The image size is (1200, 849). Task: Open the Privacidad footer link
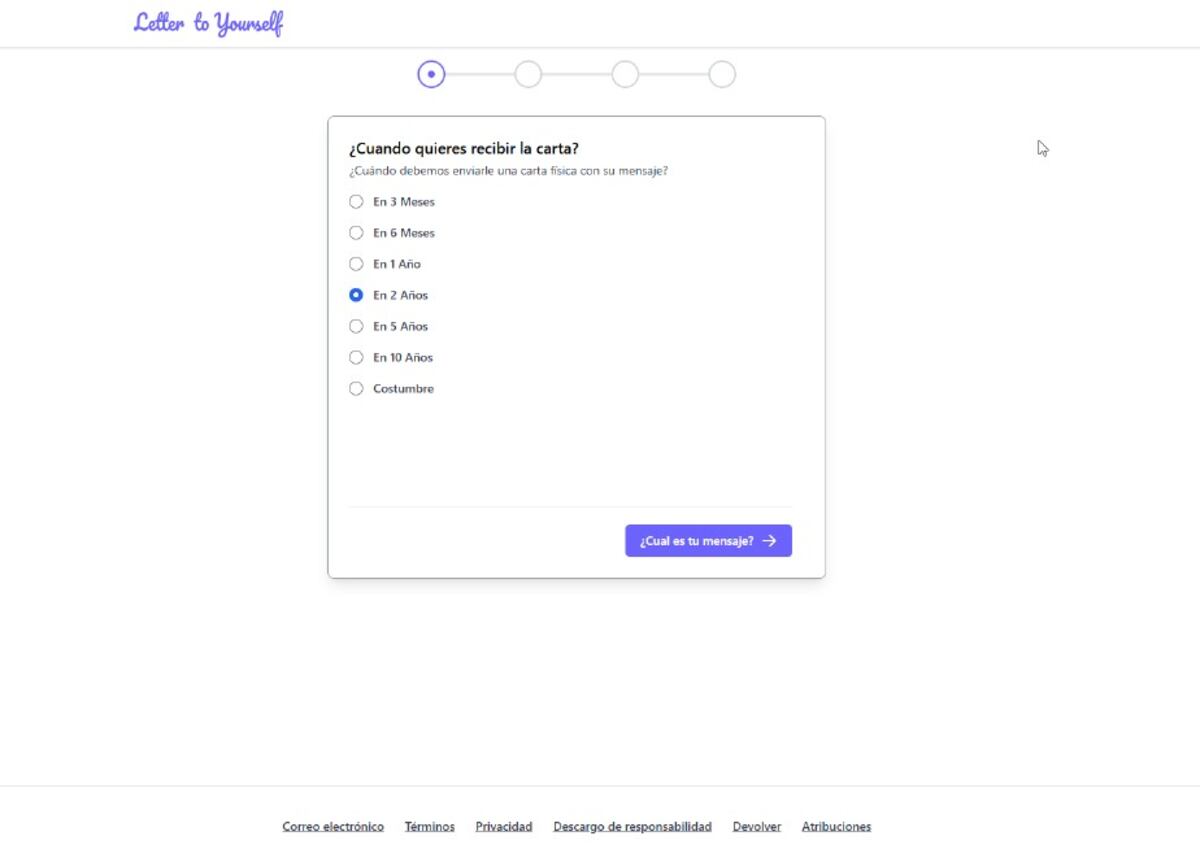[504, 827]
